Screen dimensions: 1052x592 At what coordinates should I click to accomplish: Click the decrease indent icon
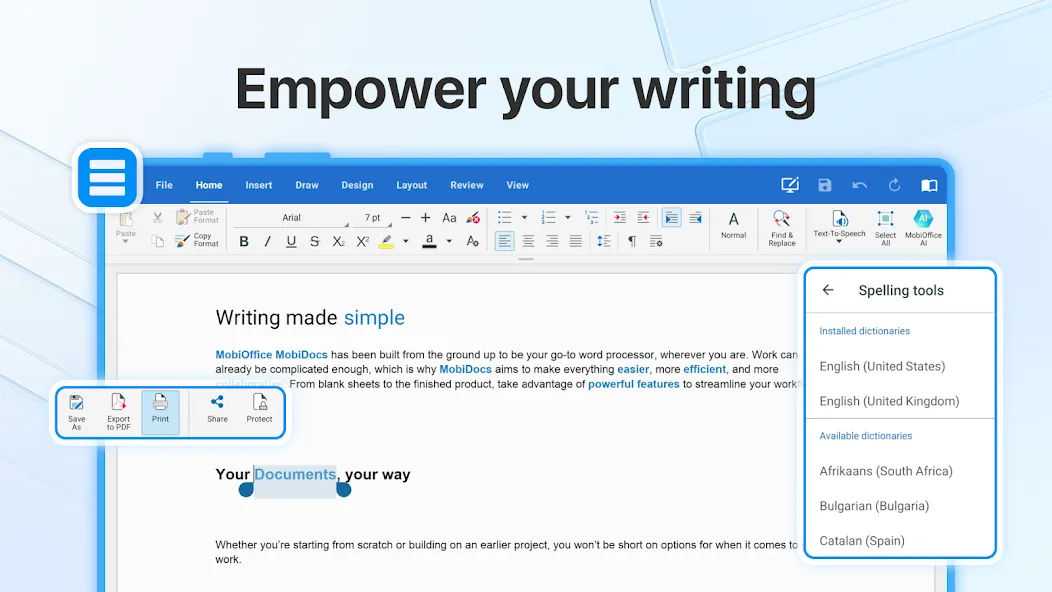(643, 217)
